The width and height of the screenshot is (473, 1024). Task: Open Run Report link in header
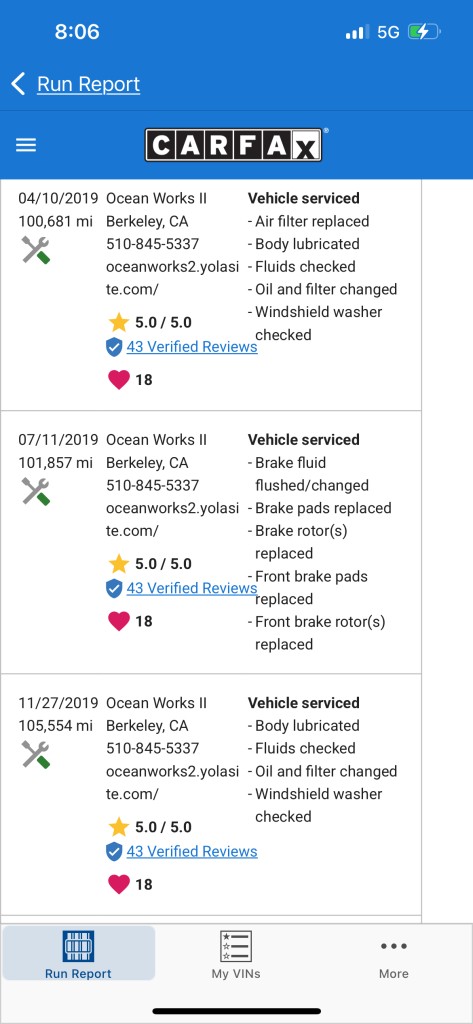tap(88, 84)
